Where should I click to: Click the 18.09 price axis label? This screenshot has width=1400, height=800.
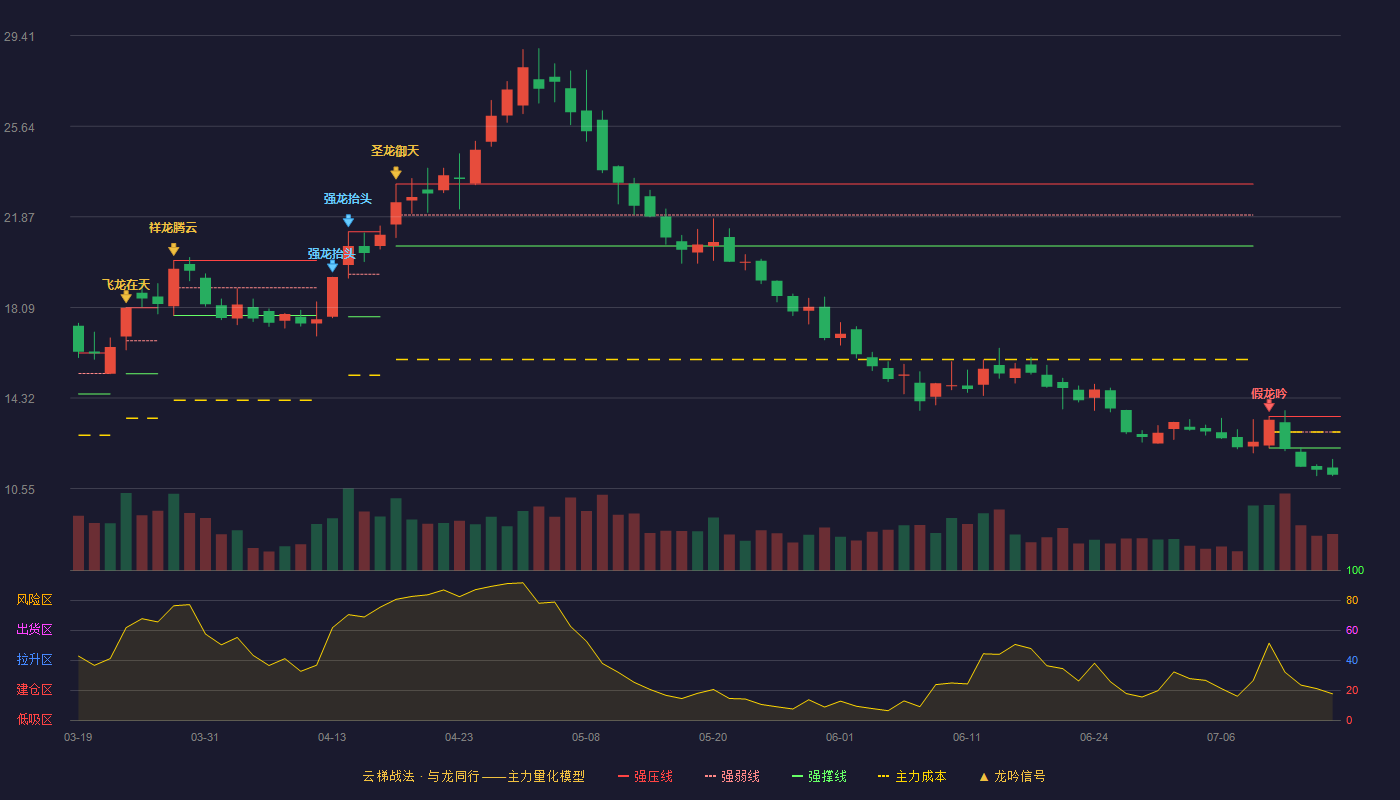tap(19, 309)
